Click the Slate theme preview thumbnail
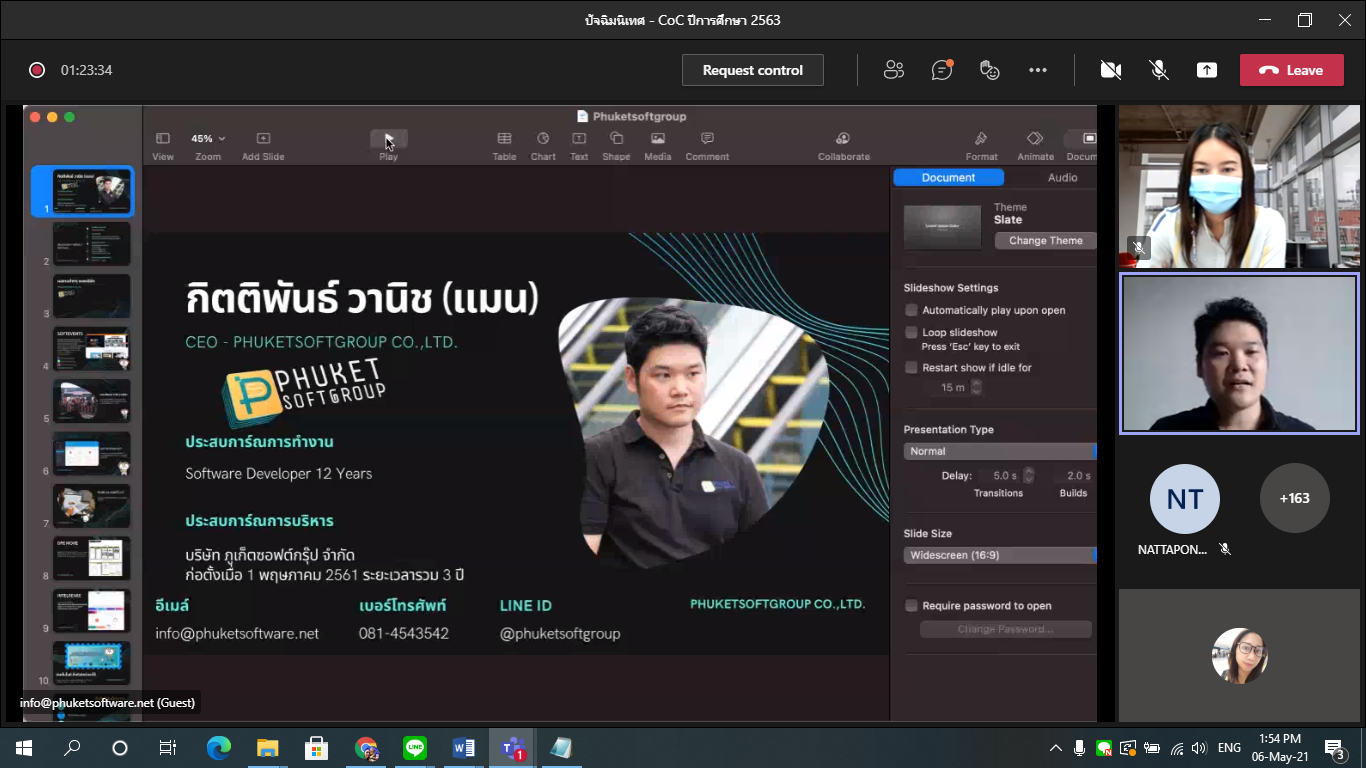Image resolution: width=1366 pixels, height=768 pixels. pos(942,227)
